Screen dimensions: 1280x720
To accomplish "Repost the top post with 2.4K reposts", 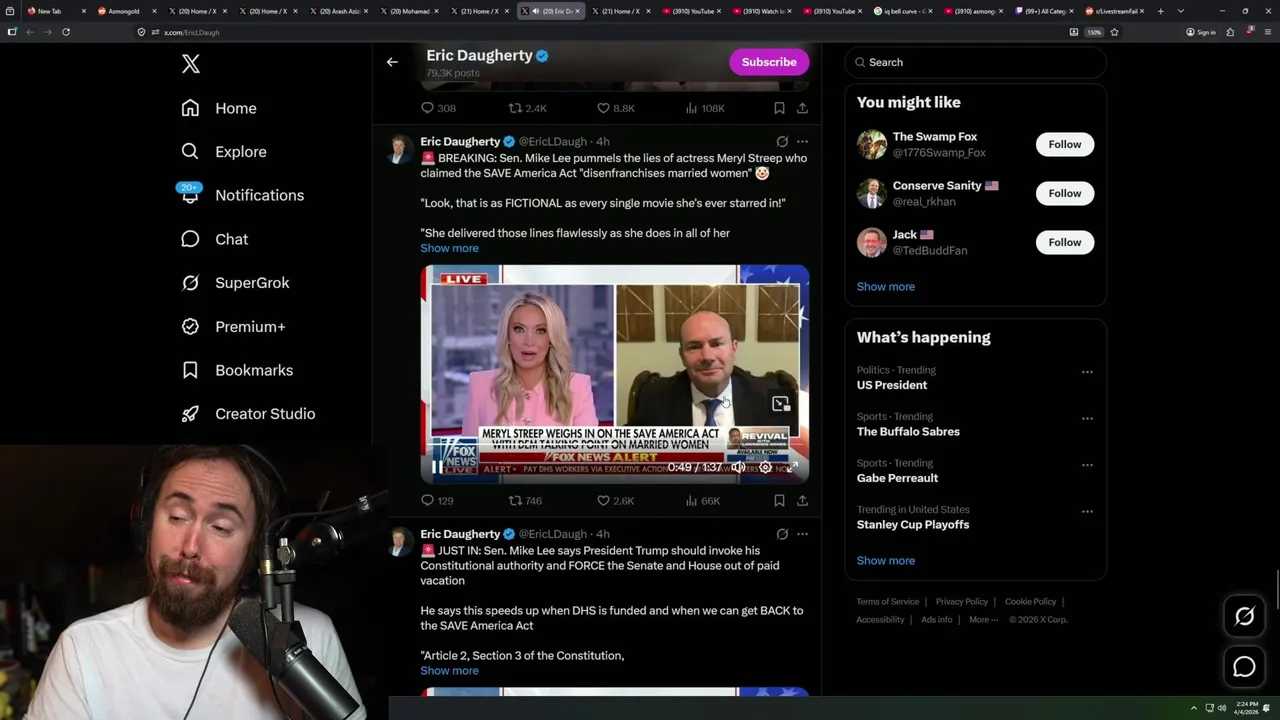I will pyautogui.click(x=527, y=108).
